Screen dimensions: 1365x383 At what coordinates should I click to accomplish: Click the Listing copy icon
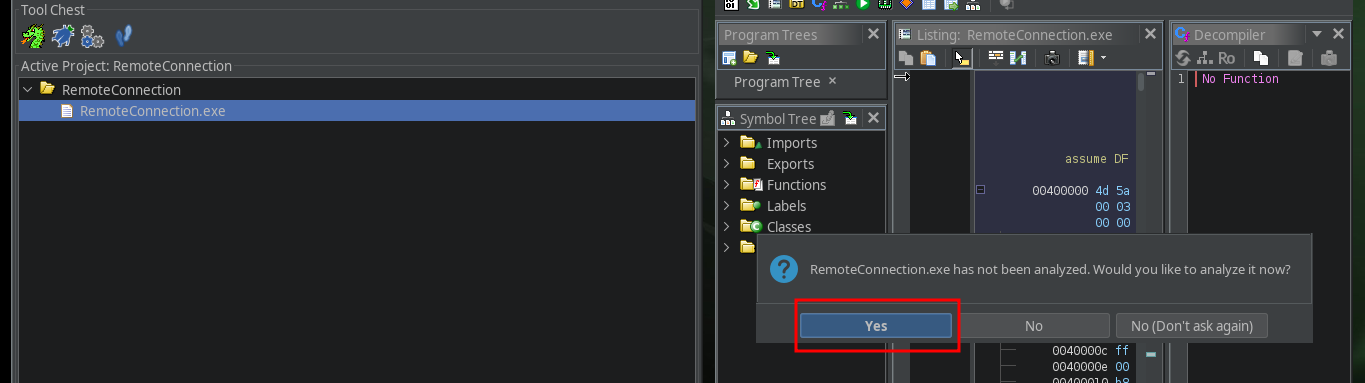point(906,58)
